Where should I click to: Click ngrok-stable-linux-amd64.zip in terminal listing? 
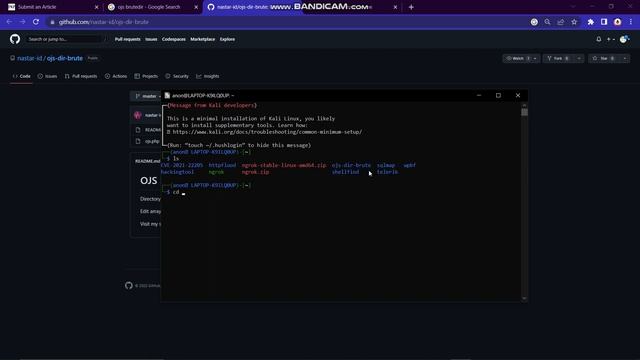click(x=284, y=165)
